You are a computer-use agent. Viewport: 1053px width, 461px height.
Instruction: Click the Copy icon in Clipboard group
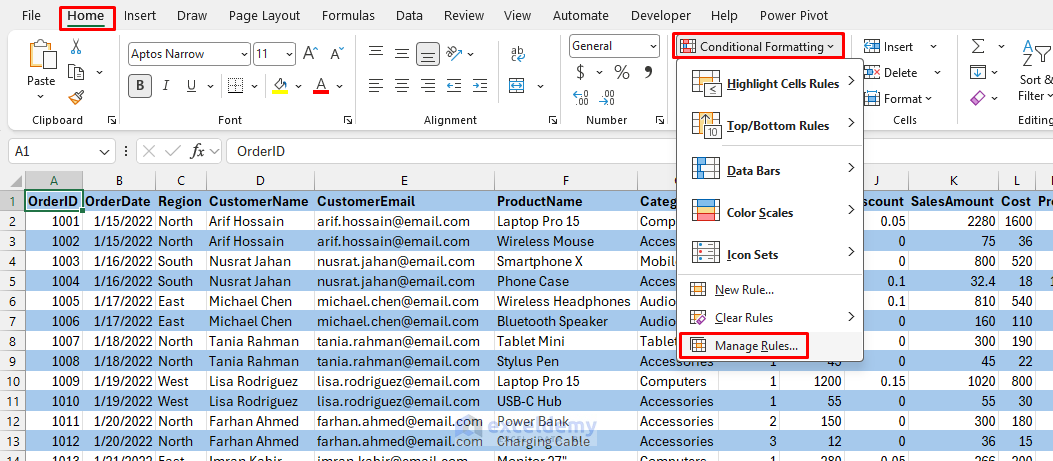tap(77, 73)
